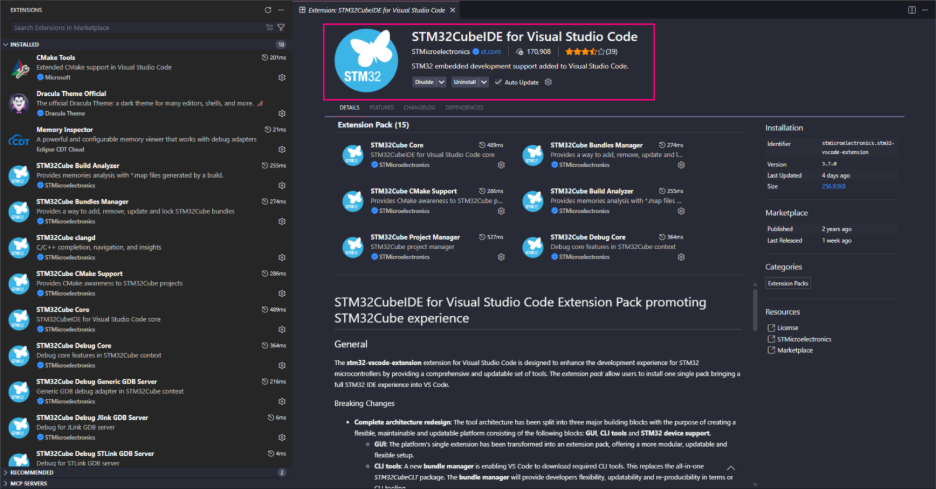Screen dimensions: 936x489
Task: Open gear on Build Analyzer pack card
Action: pyautogui.click(x=681, y=211)
